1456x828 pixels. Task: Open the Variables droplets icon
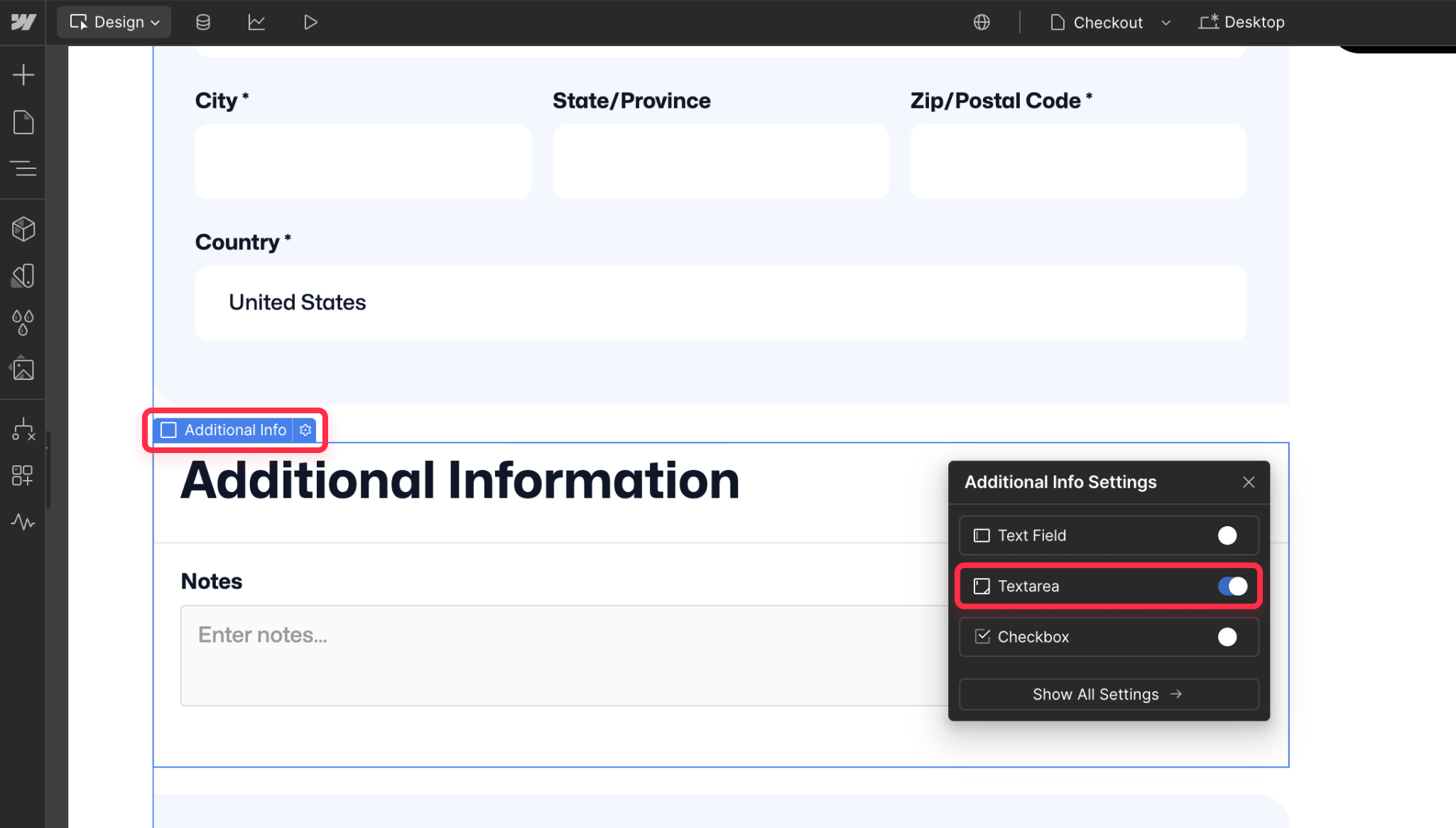click(23, 322)
